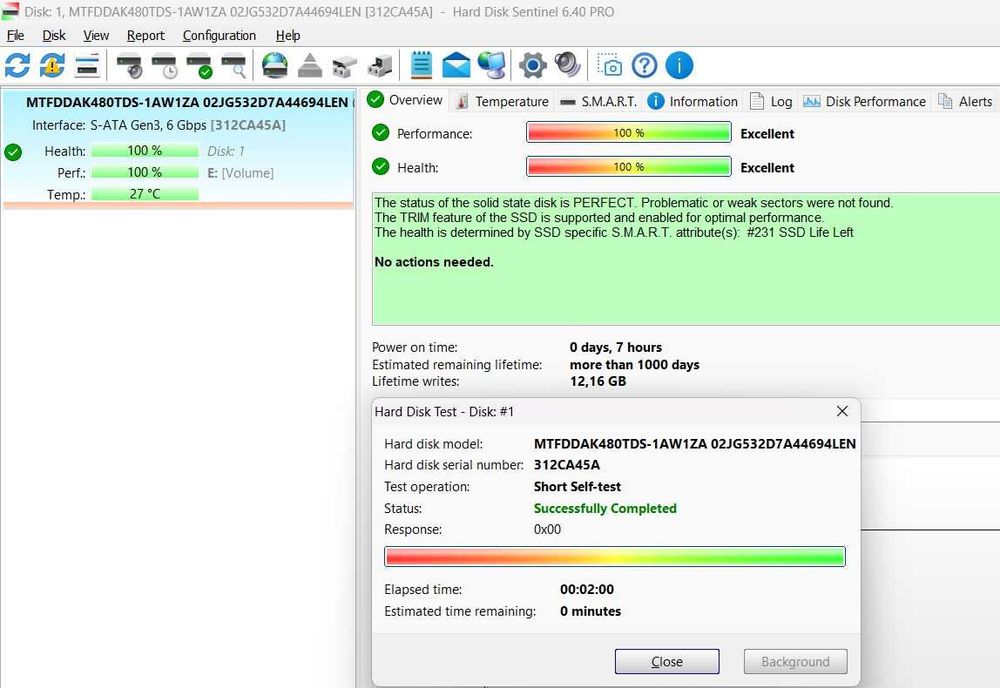The width and height of the screenshot is (1000, 688).
Task: Click the disk with speaker test icon
Action: [x=130, y=65]
